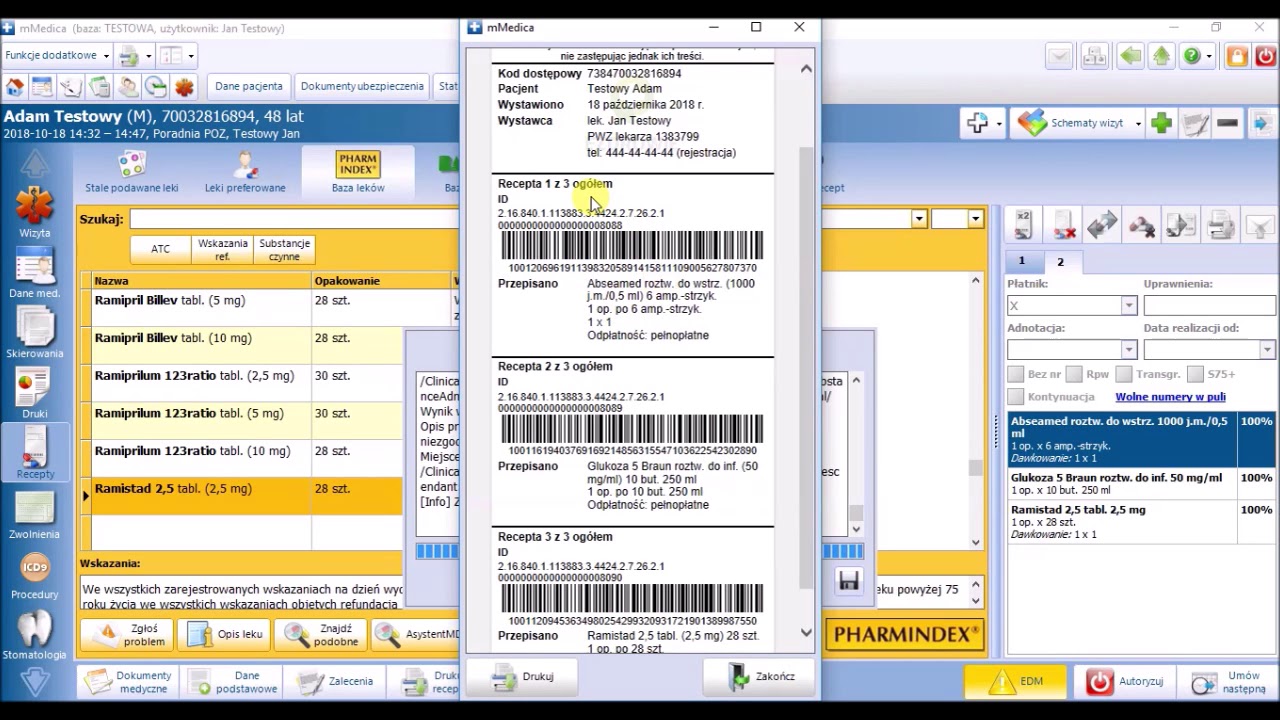Viewport: 1280px width, 720px height.
Task: Click the printer icon in prescription toolbar
Action: pos(1220,224)
